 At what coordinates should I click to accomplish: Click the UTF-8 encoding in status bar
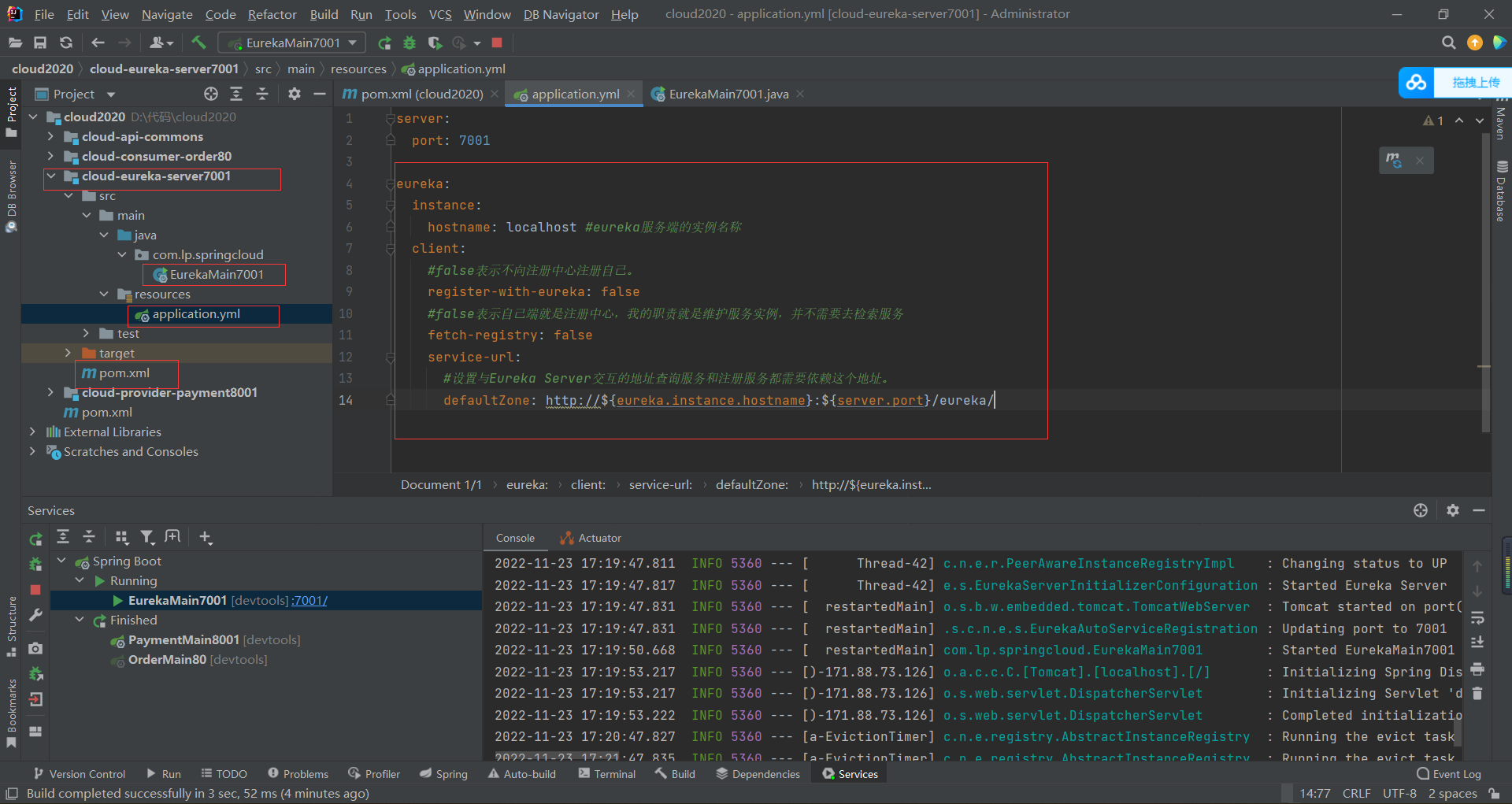(x=1399, y=793)
